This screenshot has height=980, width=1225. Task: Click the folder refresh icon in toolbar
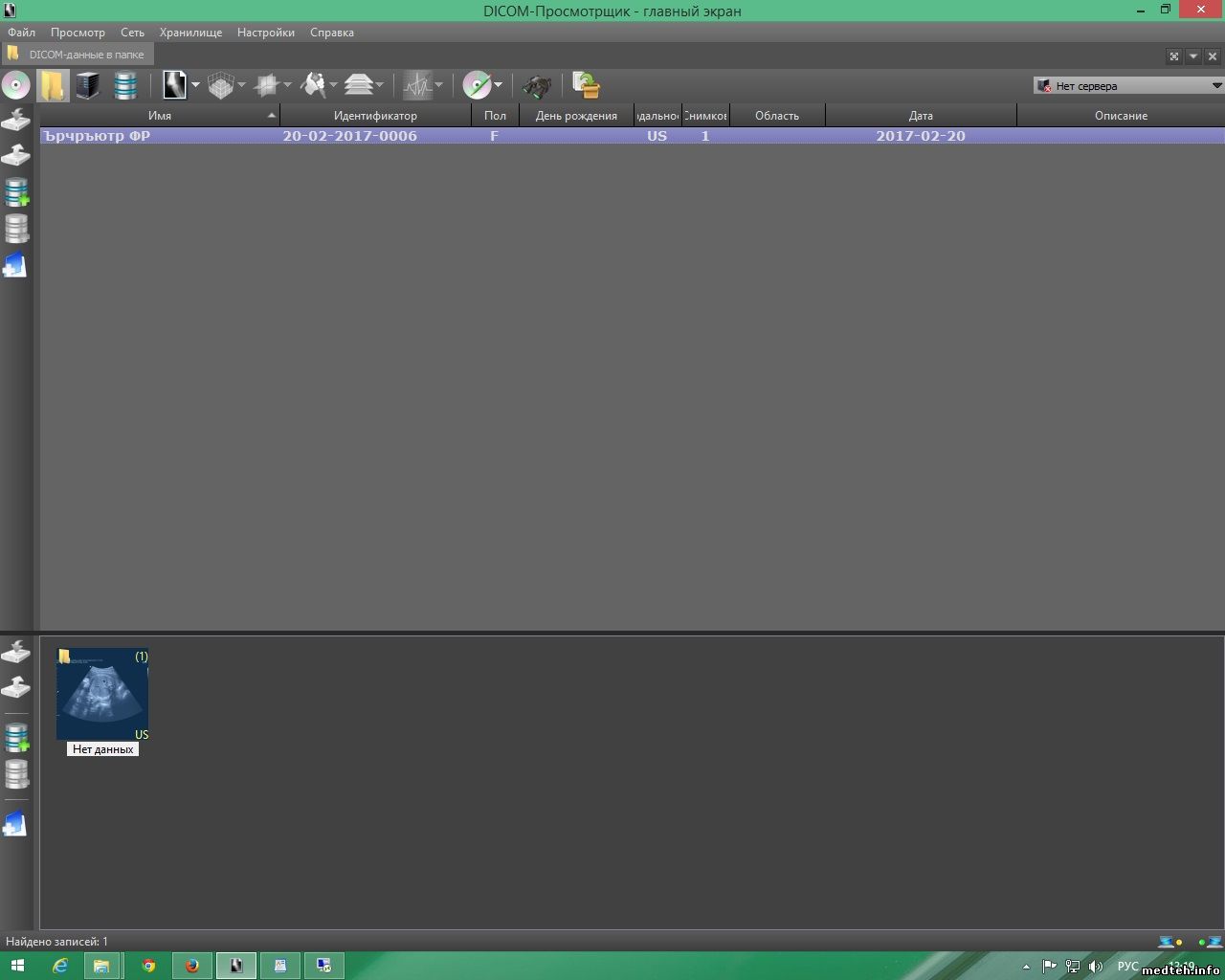(586, 85)
